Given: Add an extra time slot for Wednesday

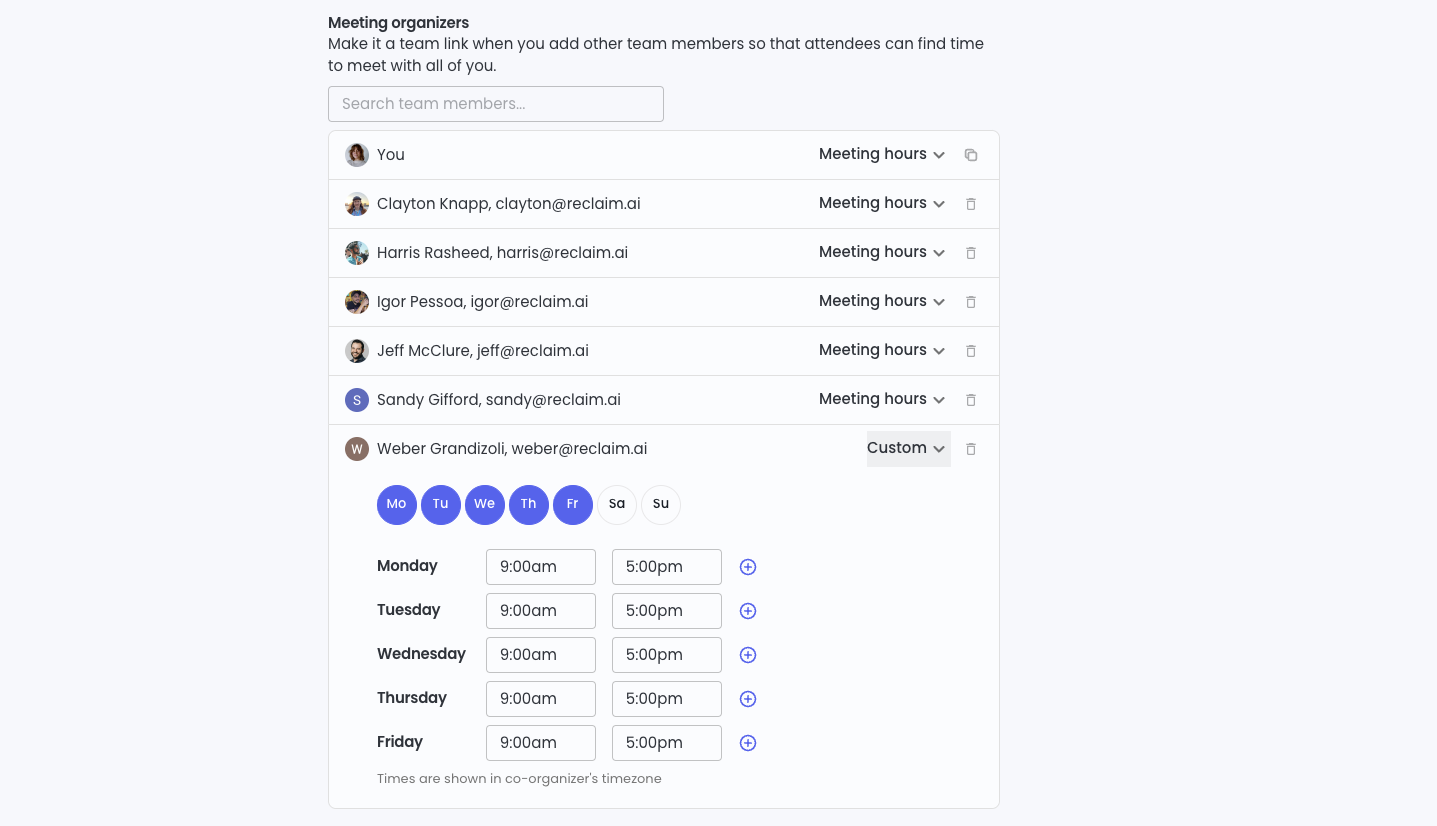Looking at the screenshot, I should 747,654.
